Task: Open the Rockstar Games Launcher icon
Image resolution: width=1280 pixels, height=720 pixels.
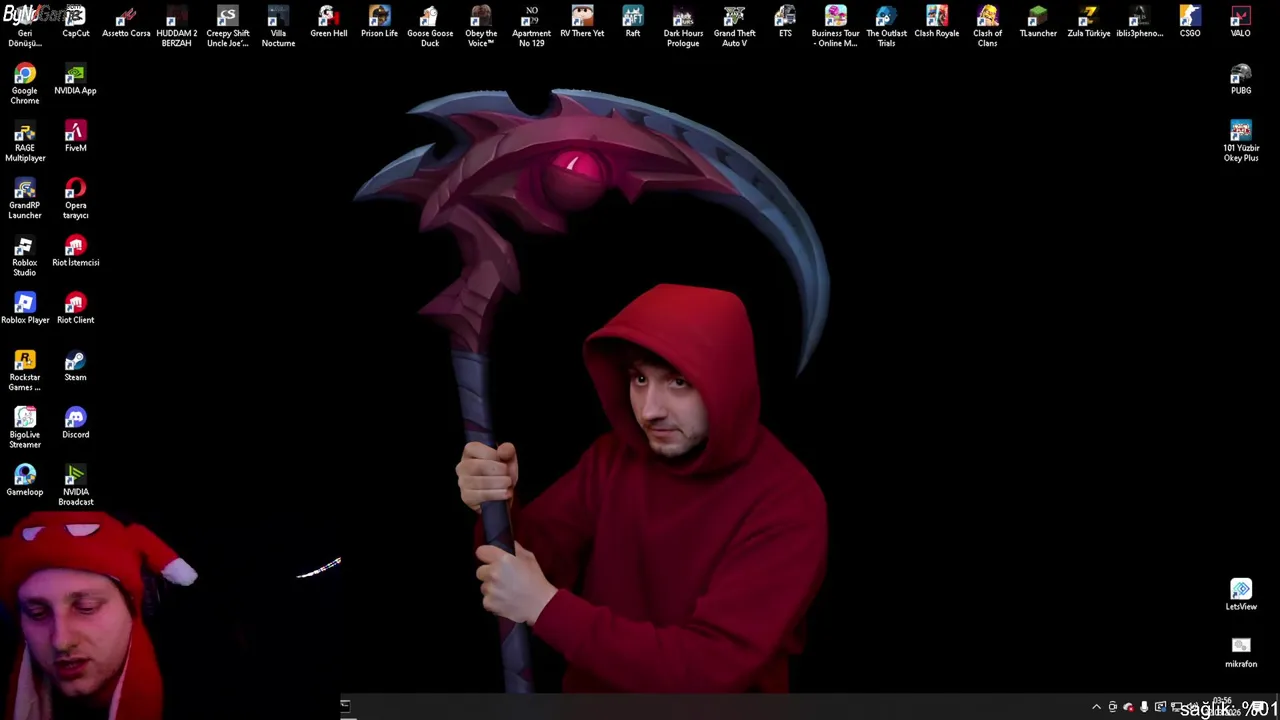Action: pos(25,370)
